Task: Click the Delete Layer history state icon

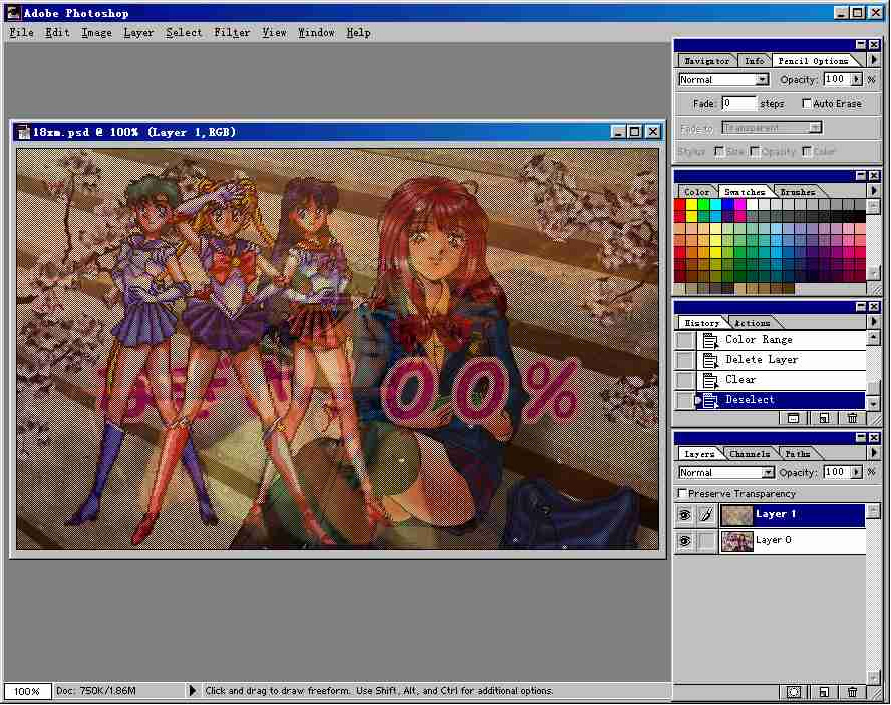Action: 709,360
